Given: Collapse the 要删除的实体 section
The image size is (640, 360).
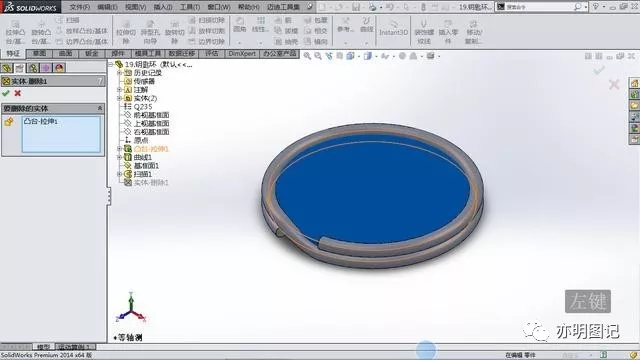Looking at the screenshot, I should click(x=100, y=108).
